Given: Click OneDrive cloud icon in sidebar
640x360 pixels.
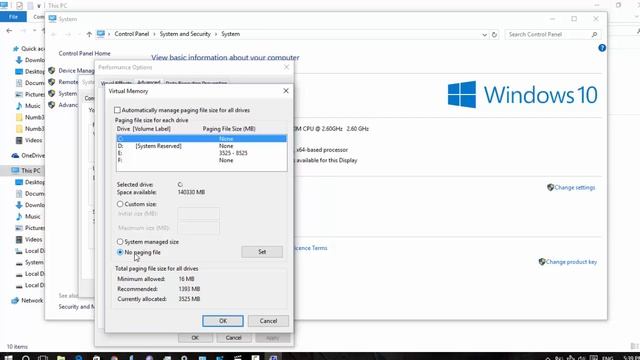Looking at the screenshot, I should pyautogui.click(x=15, y=156).
